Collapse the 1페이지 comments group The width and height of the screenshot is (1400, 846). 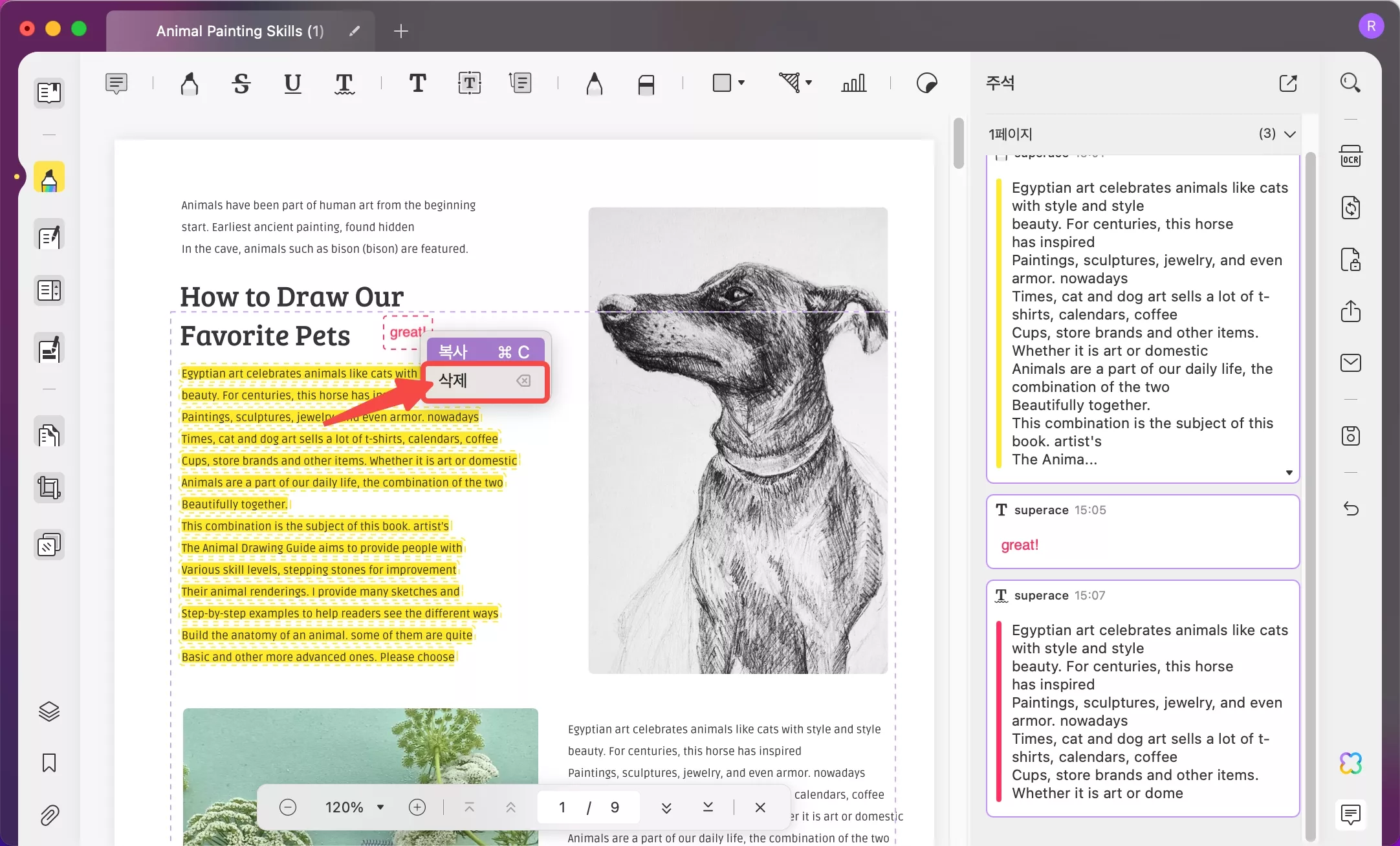pyautogui.click(x=1289, y=134)
